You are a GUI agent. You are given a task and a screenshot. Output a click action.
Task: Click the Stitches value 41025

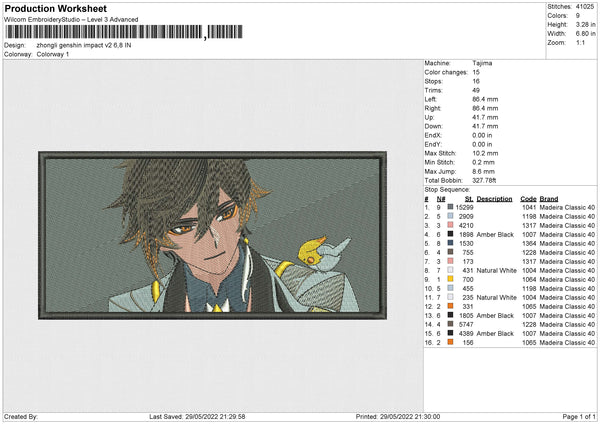click(x=585, y=7)
